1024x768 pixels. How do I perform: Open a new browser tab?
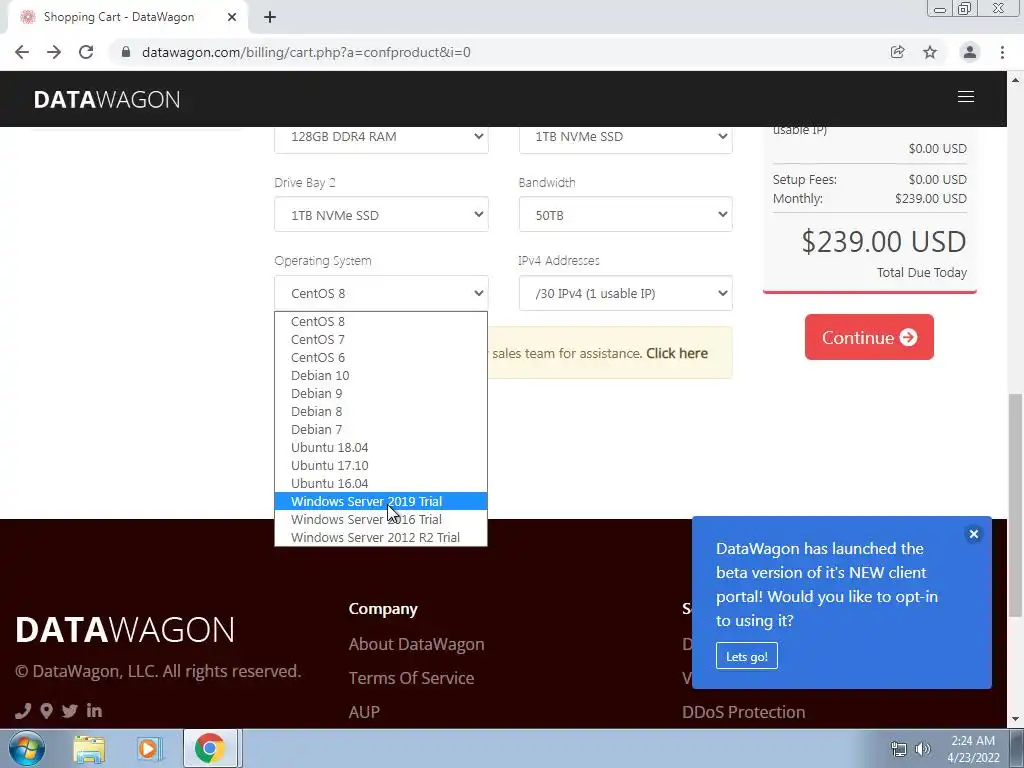click(270, 17)
